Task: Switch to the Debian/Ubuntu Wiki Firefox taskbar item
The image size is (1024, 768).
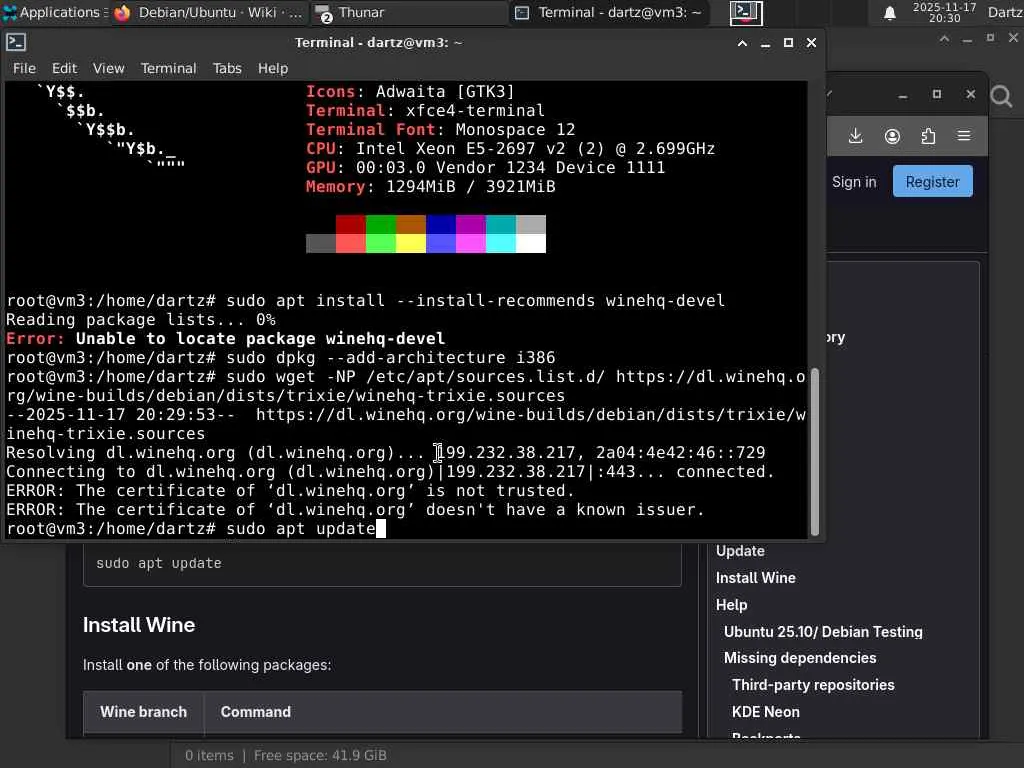Action: (208, 12)
